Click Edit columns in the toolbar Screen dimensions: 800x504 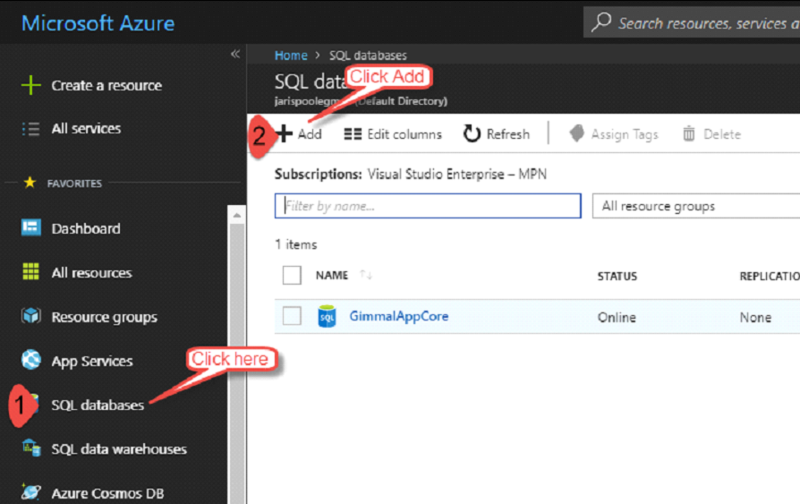click(392, 134)
